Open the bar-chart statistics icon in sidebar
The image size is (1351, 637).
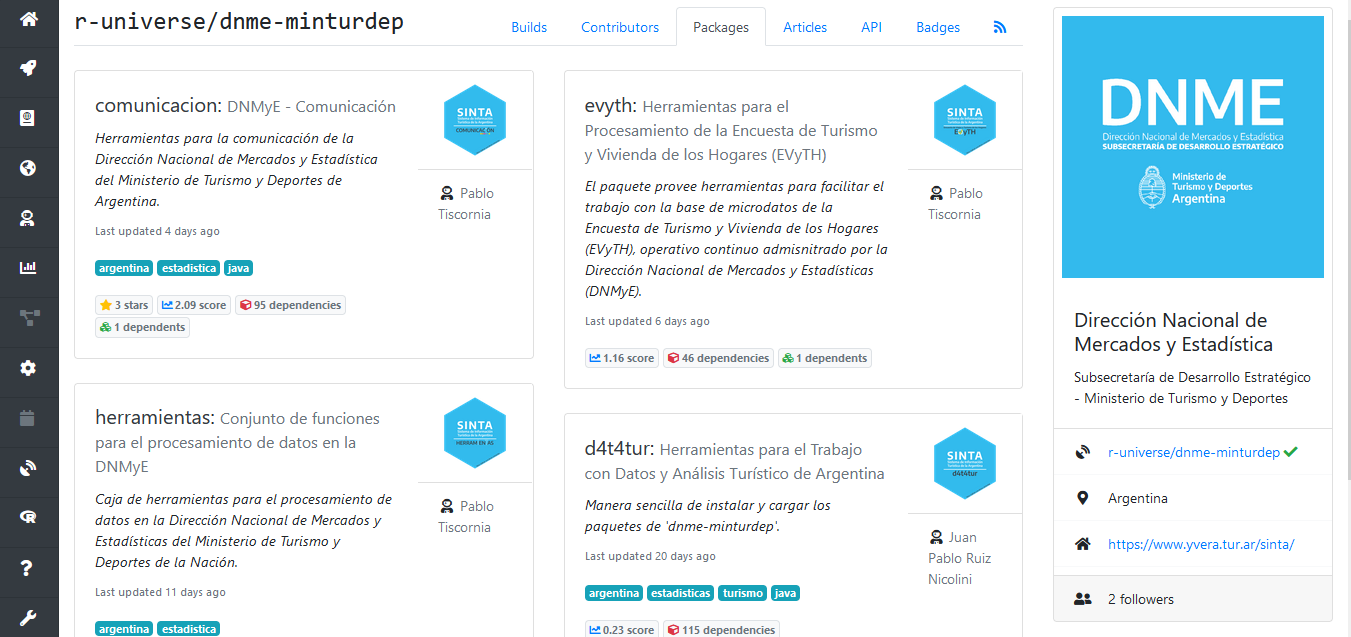pyautogui.click(x=28, y=268)
